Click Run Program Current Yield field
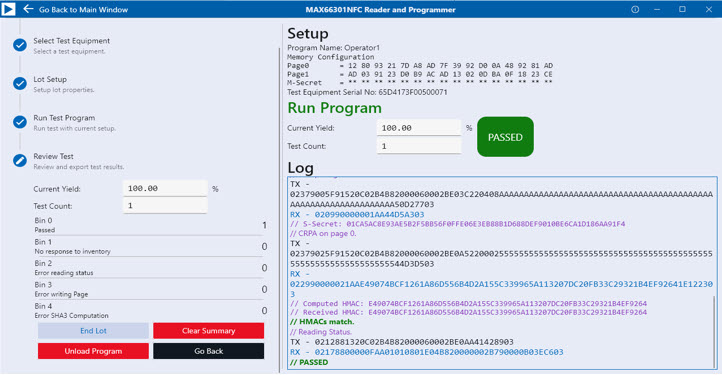The image size is (722, 375). 419,128
